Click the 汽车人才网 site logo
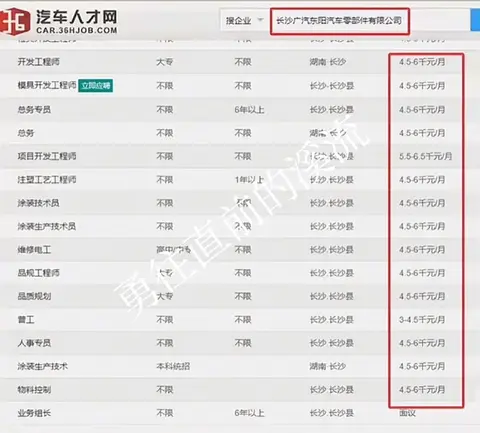The image size is (480, 433). click(x=59, y=21)
